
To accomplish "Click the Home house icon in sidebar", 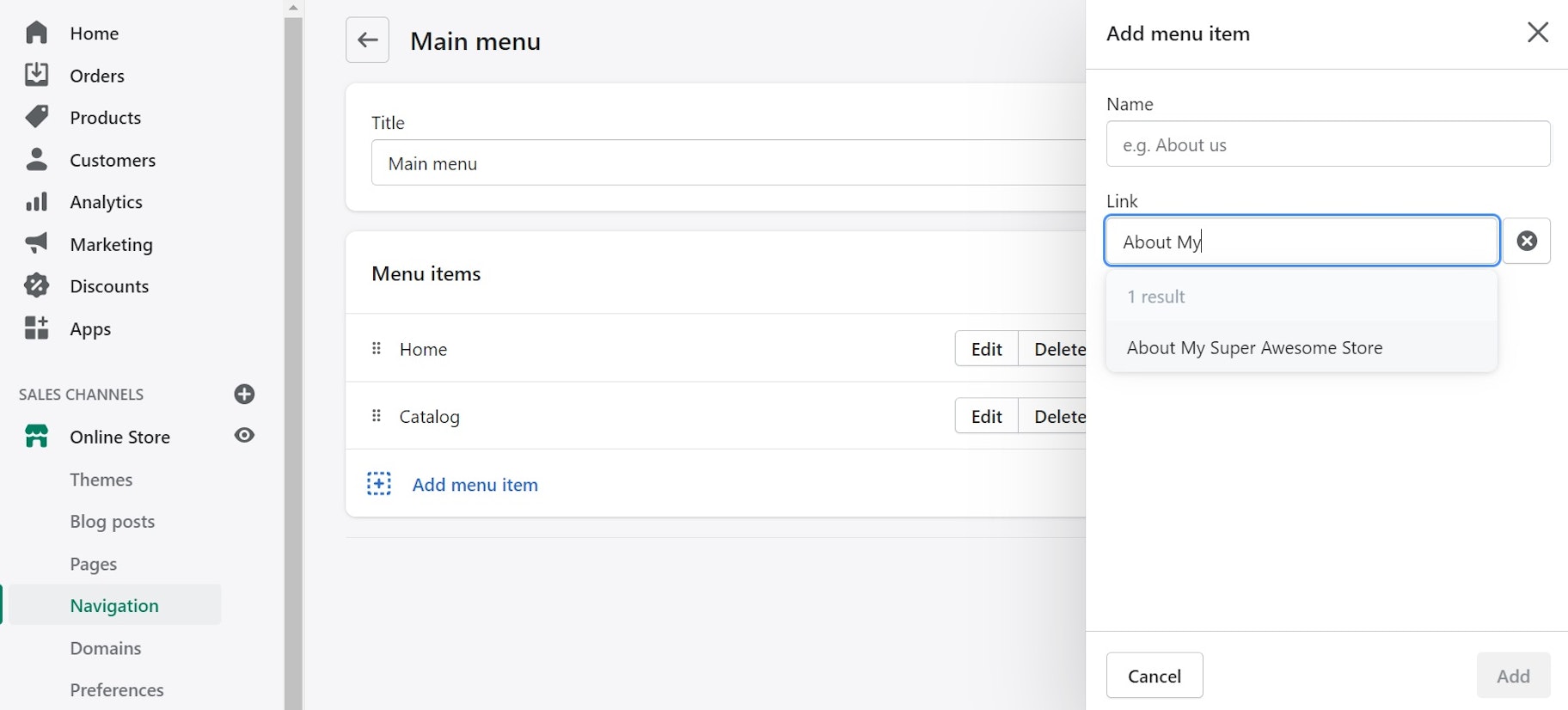I will [x=36, y=33].
